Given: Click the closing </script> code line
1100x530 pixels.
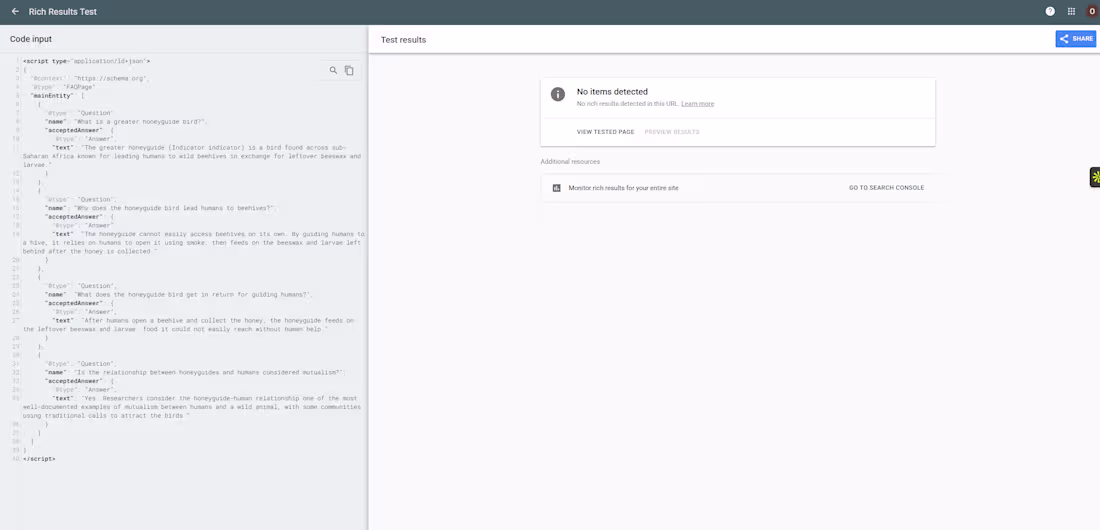Looking at the screenshot, I should 39,459.
